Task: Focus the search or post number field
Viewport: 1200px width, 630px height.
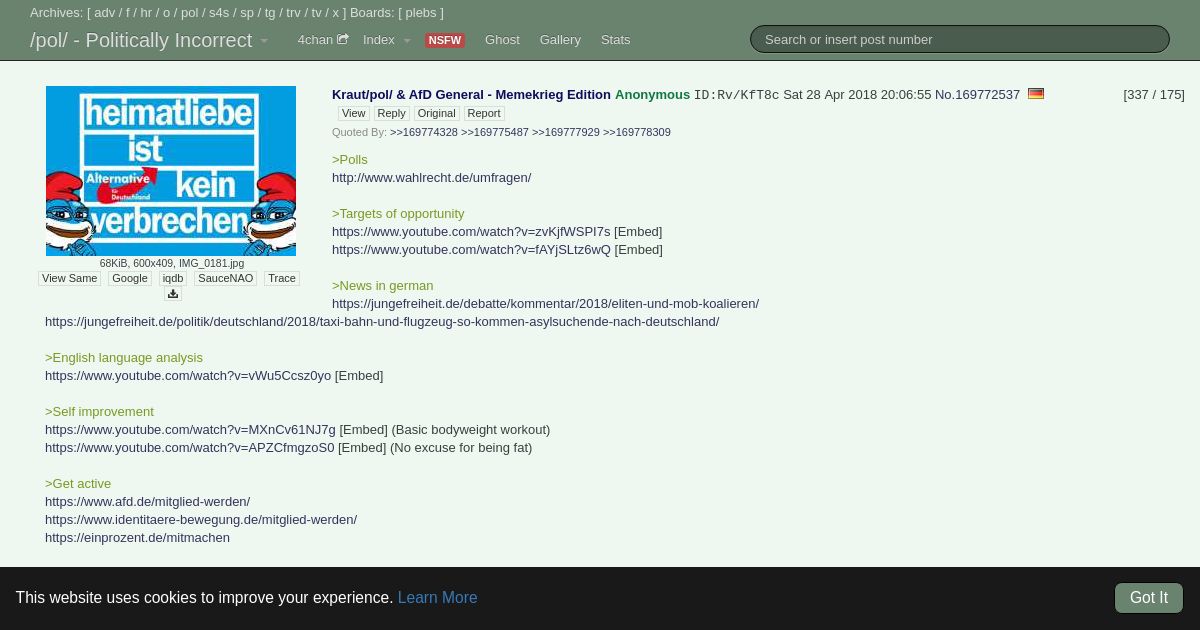Action: (x=960, y=39)
